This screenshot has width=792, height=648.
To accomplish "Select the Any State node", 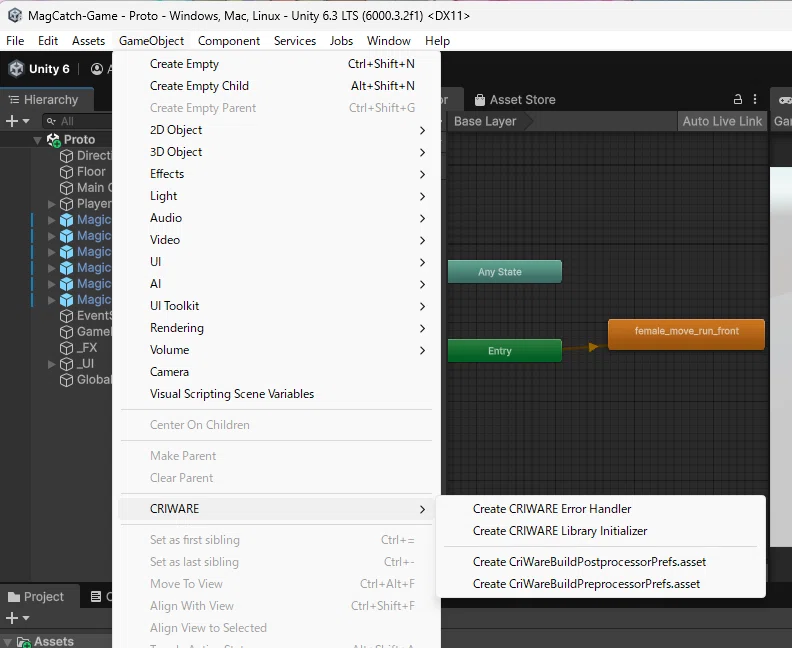I will point(505,272).
